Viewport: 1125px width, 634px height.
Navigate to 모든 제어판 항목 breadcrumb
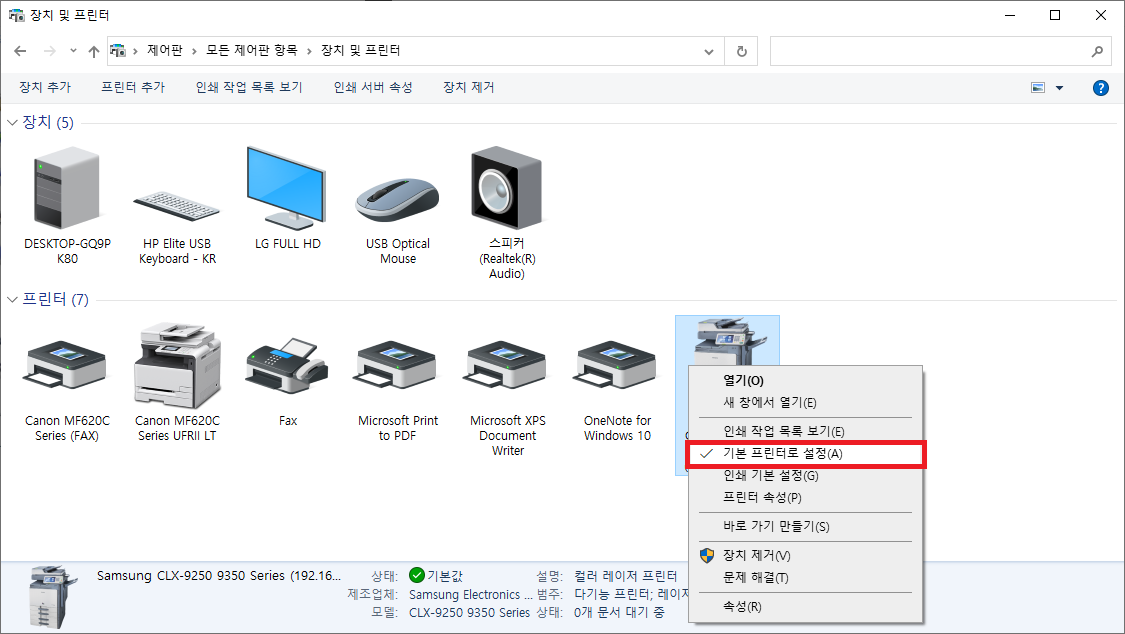pyautogui.click(x=252, y=50)
